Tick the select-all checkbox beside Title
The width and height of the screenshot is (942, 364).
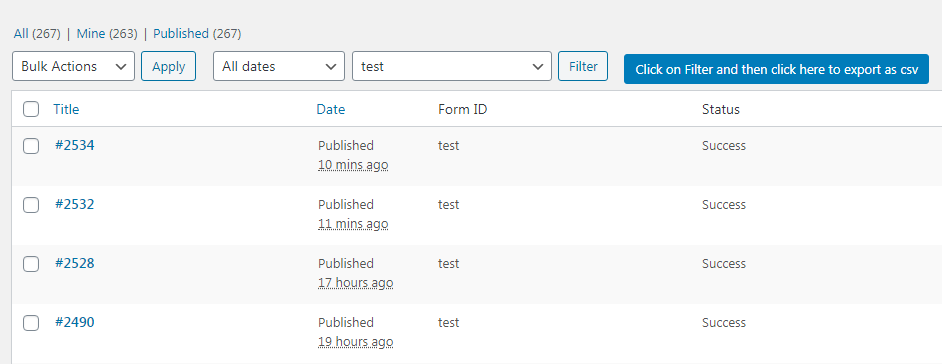pos(31,109)
